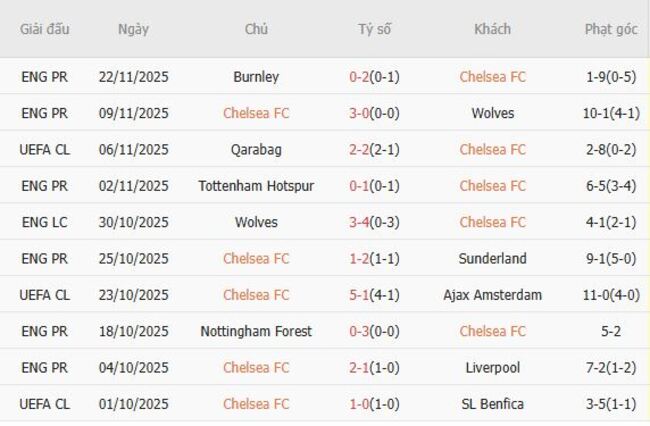Open the 5-1 match score link
Screen dimensions: 650x426
coord(359,295)
